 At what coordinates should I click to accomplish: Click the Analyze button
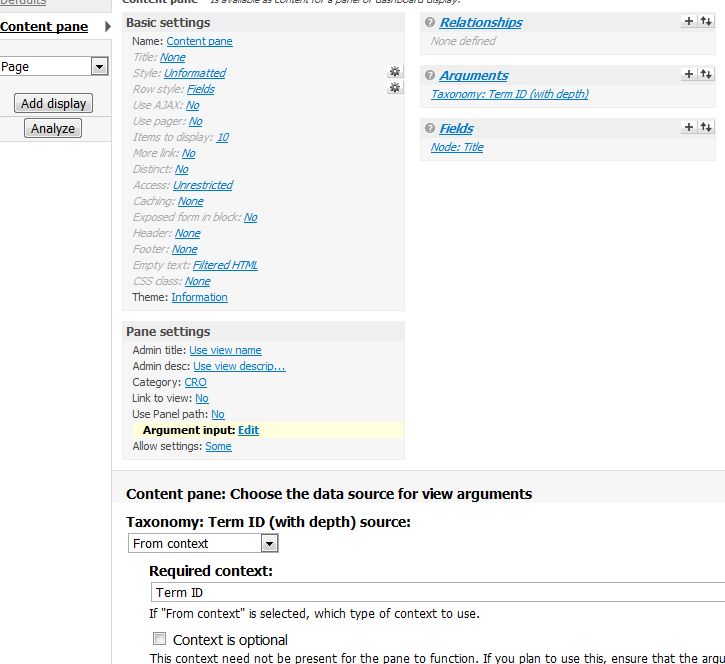53,128
